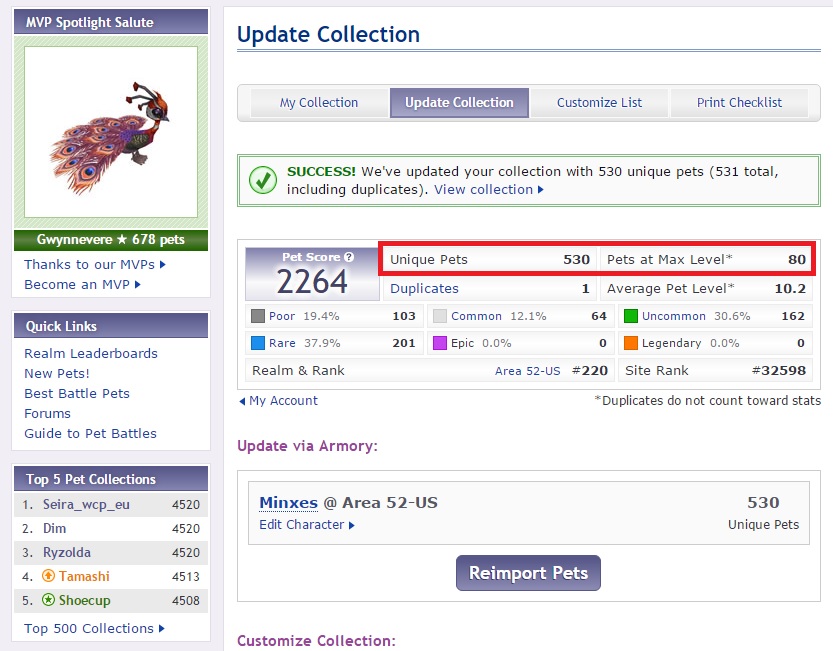This screenshot has width=833, height=651.
Task: Open the Customize List tab
Action: tap(599, 102)
